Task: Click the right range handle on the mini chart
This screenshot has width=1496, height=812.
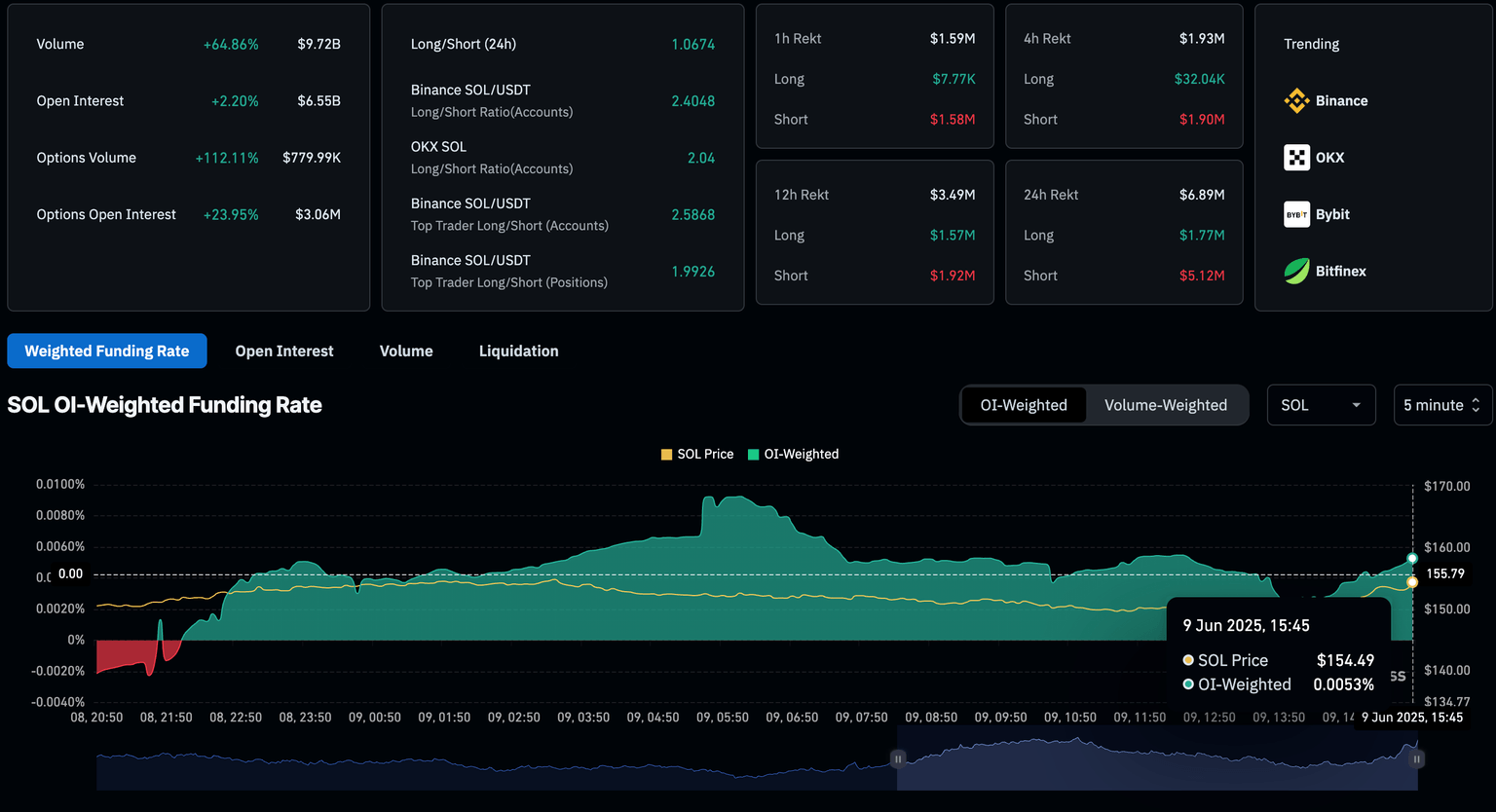Action: click(x=1416, y=758)
